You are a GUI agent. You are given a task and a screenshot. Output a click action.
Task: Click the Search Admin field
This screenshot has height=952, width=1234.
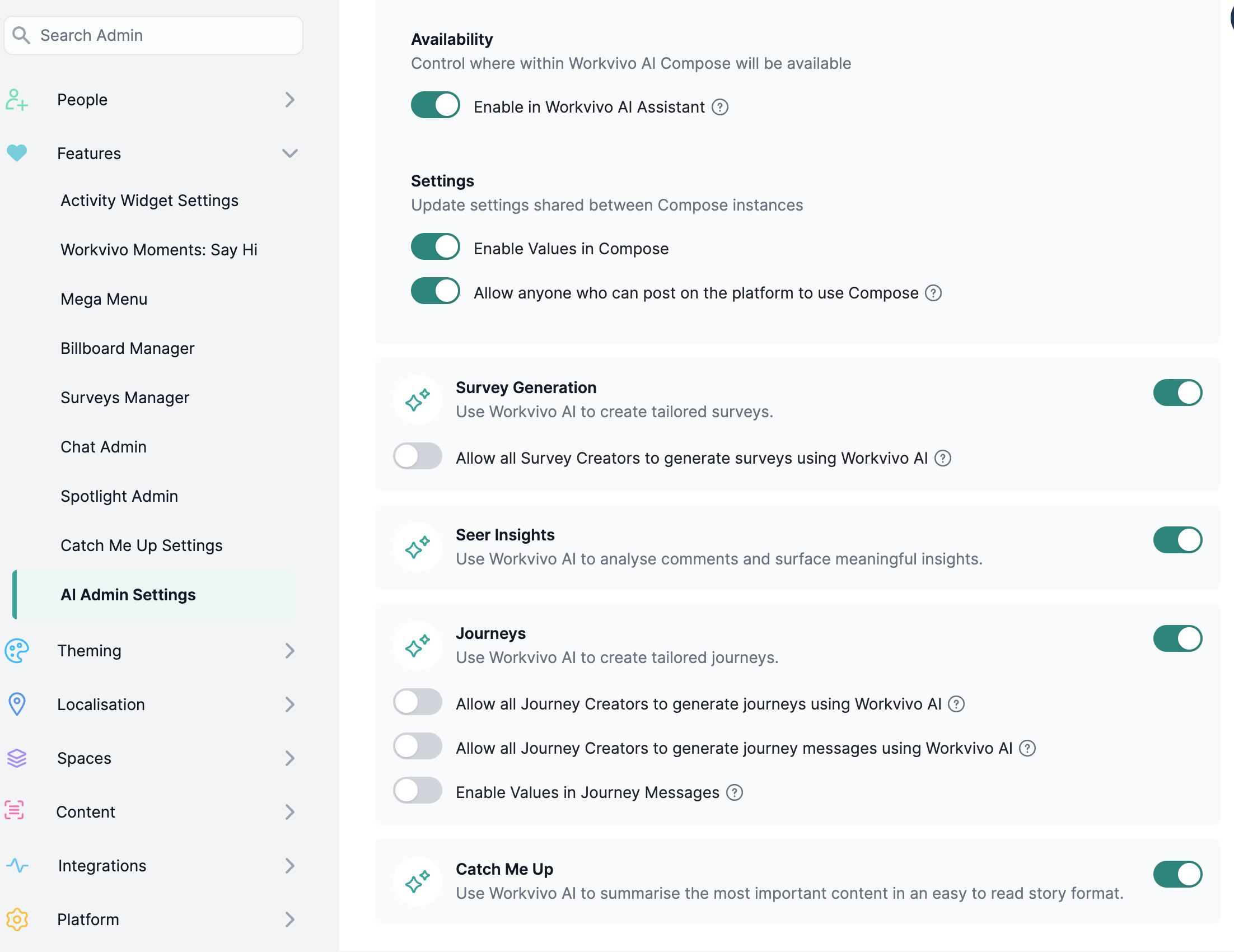pyautogui.click(x=153, y=35)
